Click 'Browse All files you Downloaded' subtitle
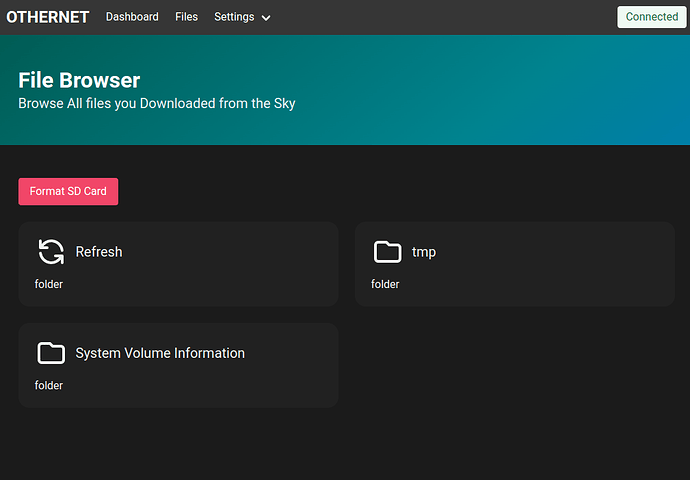Image resolution: width=690 pixels, height=480 pixels. pyautogui.click(x=157, y=103)
